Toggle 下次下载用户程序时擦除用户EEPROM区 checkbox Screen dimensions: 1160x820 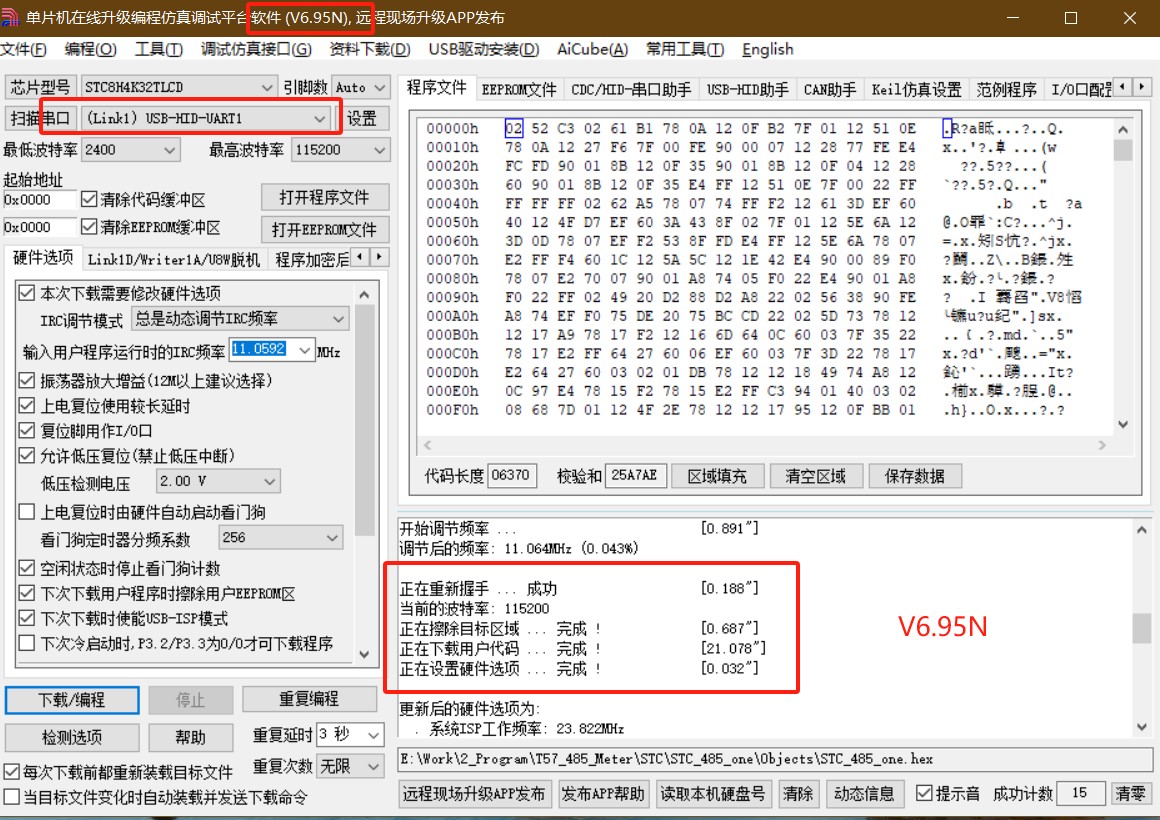27,593
